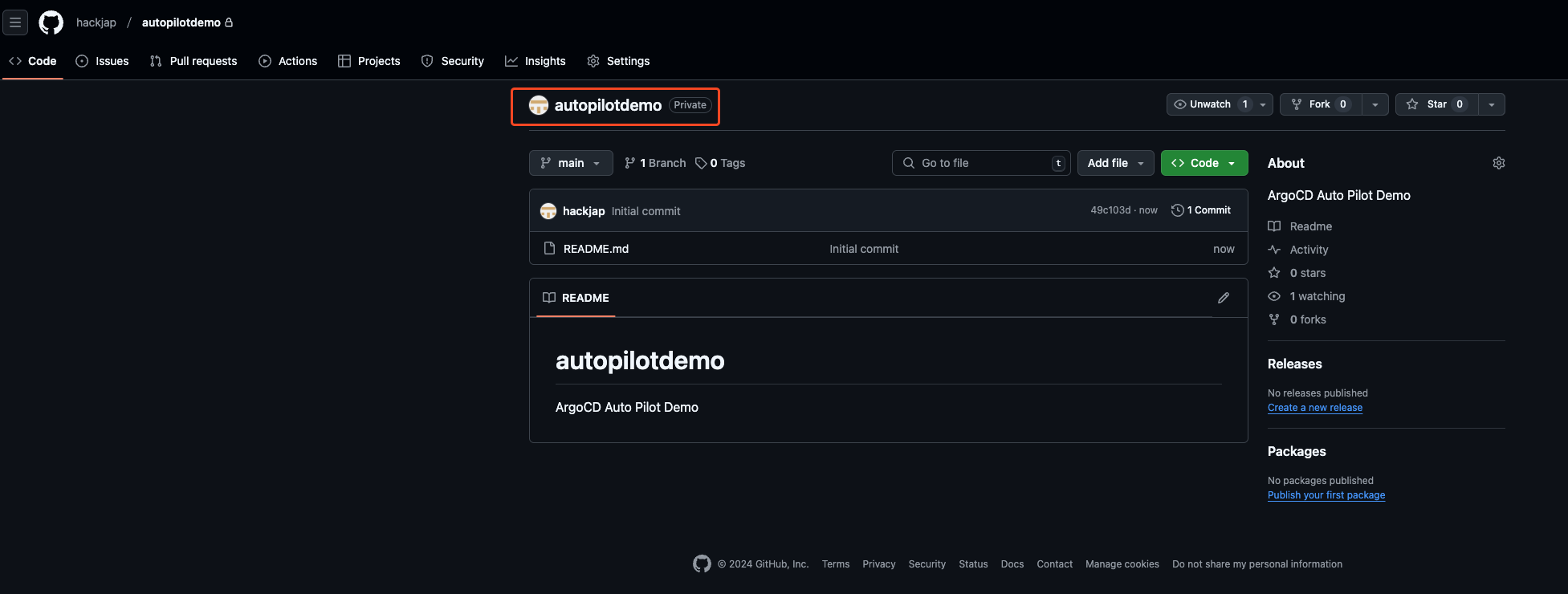Star the repository
The width and height of the screenshot is (1568, 594).
1436,104
